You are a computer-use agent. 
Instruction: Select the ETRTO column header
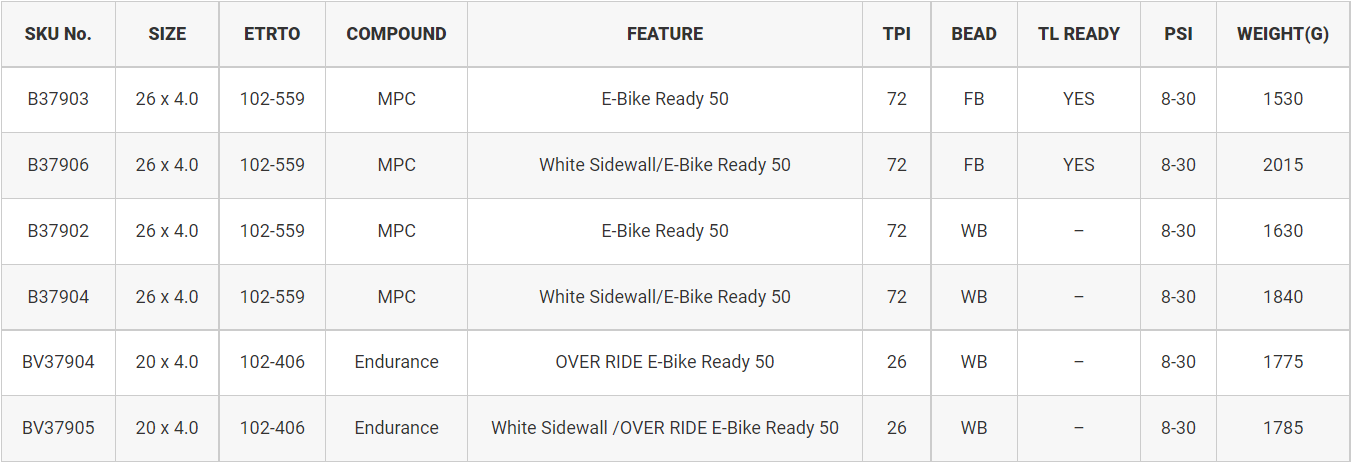272,34
